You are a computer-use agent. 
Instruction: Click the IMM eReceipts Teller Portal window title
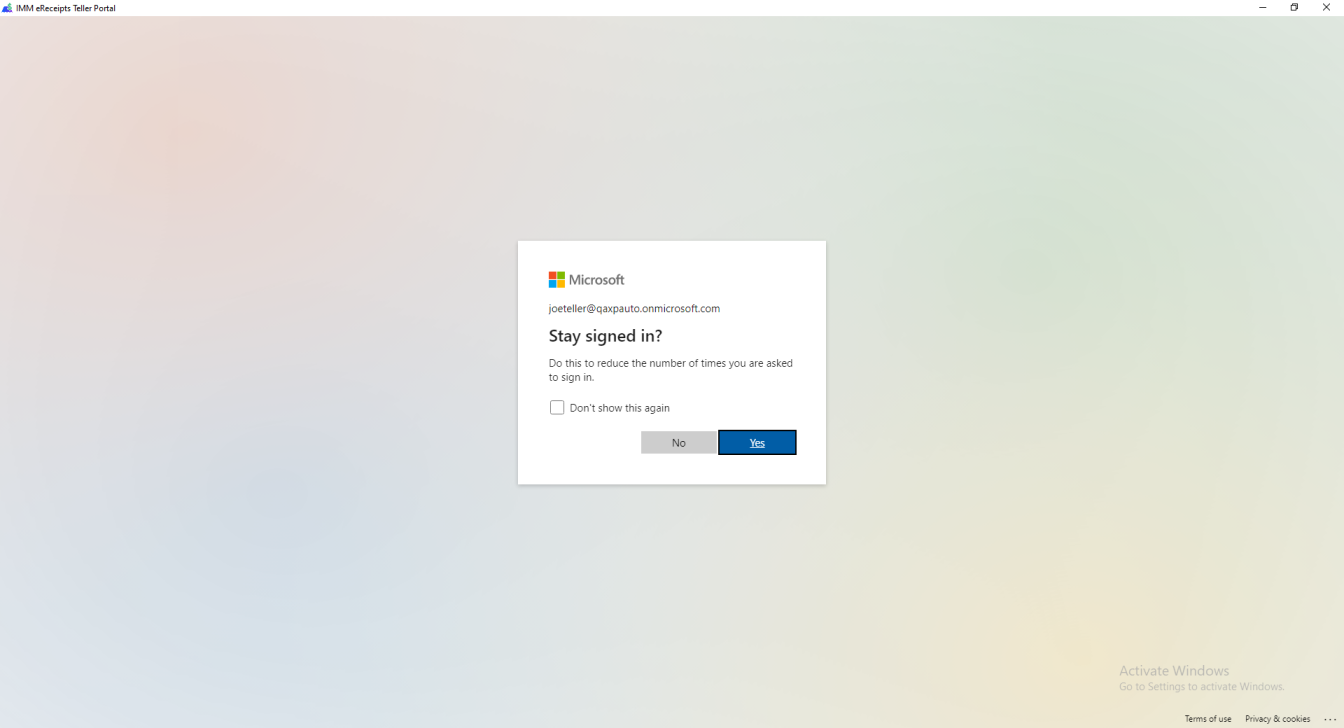66,8
